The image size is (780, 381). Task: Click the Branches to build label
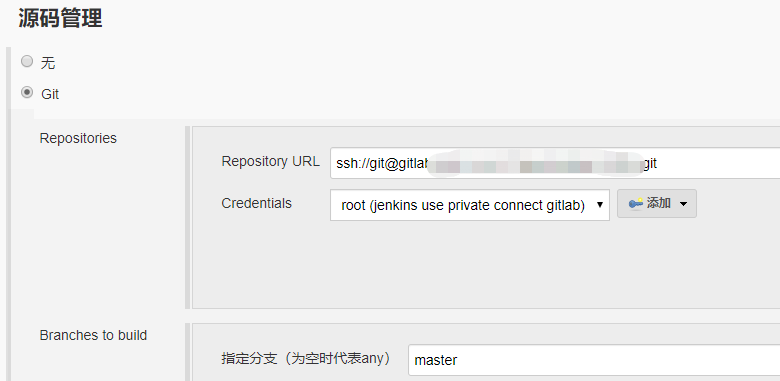(x=93, y=335)
